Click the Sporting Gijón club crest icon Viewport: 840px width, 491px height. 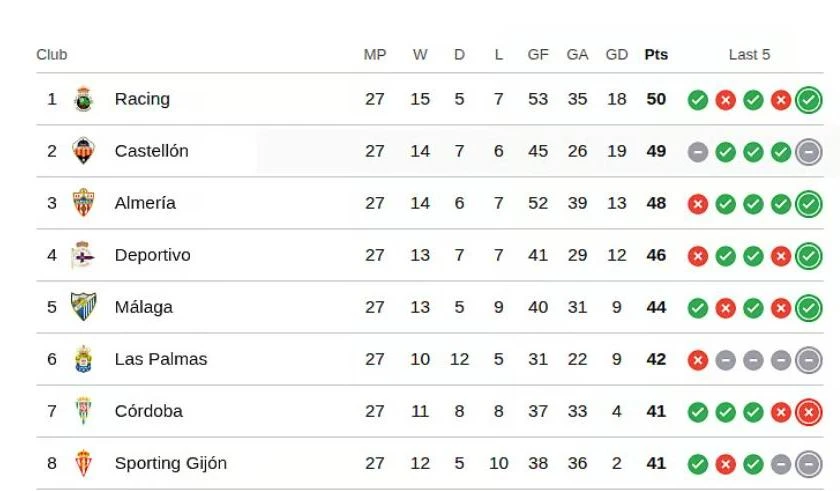pos(84,463)
